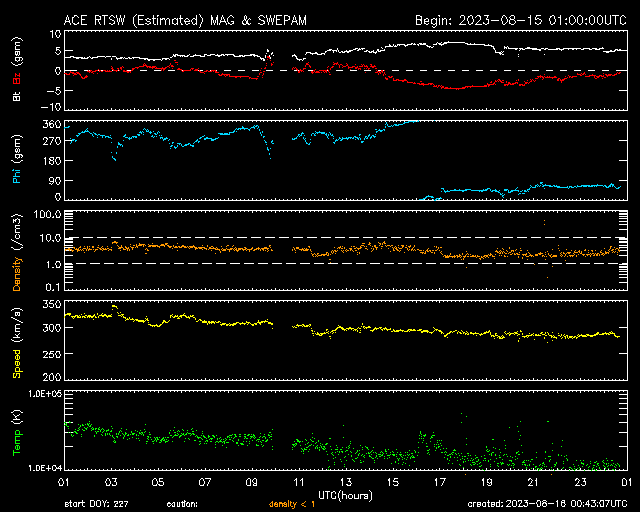640x512 pixels.
Task: Click the '11' hour label on time axis
Action: 299,483
